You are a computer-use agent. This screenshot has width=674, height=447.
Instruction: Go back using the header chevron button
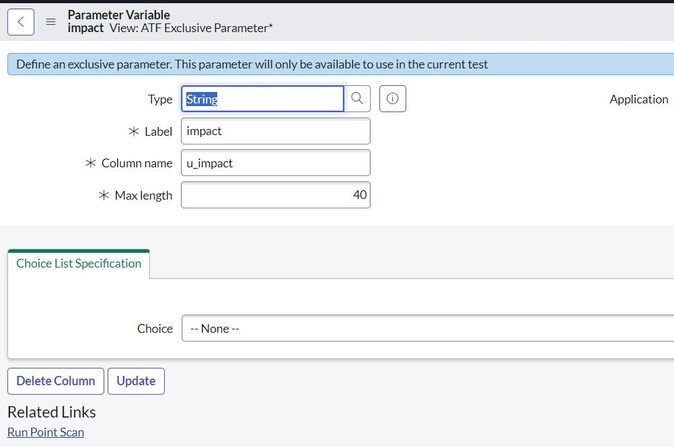pyautogui.click(x=22, y=21)
